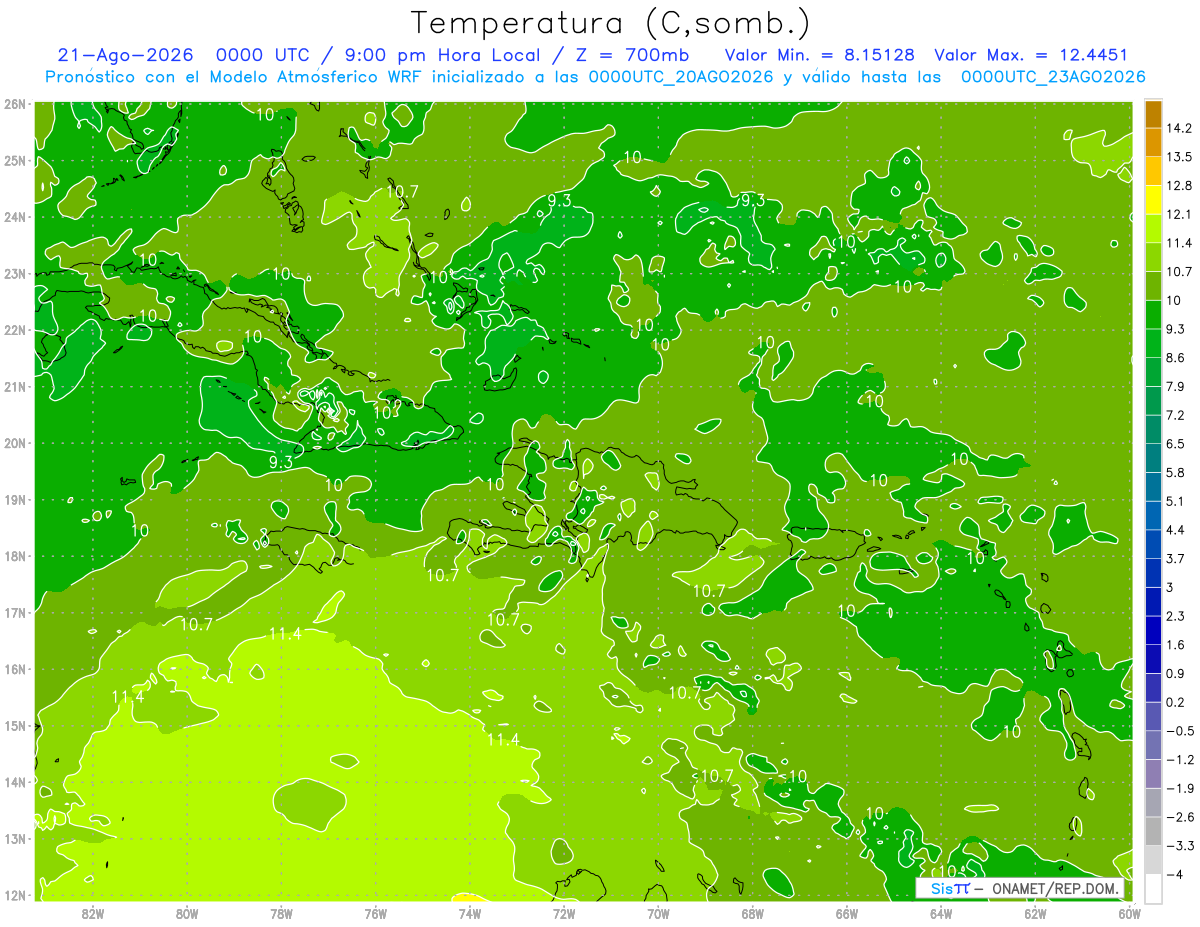Click the gold colorbar band between 12.8 and 13.5

(x=1153, y=171)
